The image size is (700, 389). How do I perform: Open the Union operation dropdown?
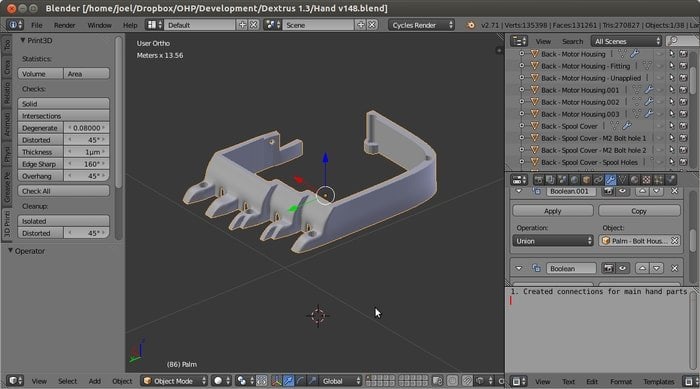coord(553,241)
